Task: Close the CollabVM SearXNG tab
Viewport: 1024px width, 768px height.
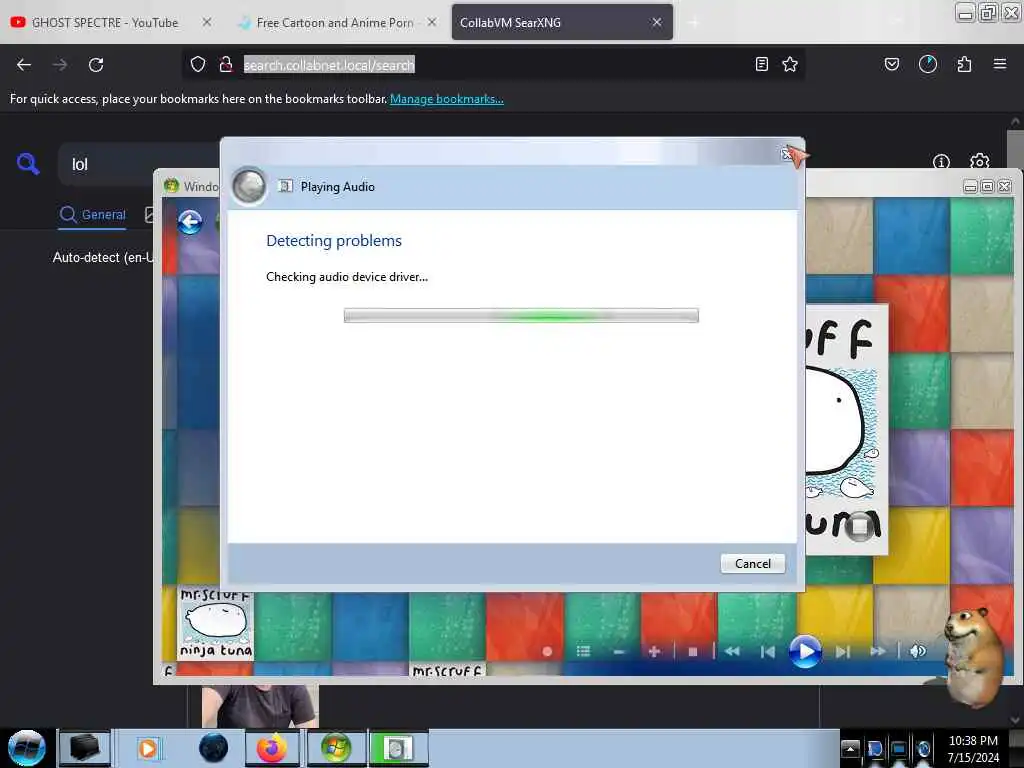Action: point(657,22)
